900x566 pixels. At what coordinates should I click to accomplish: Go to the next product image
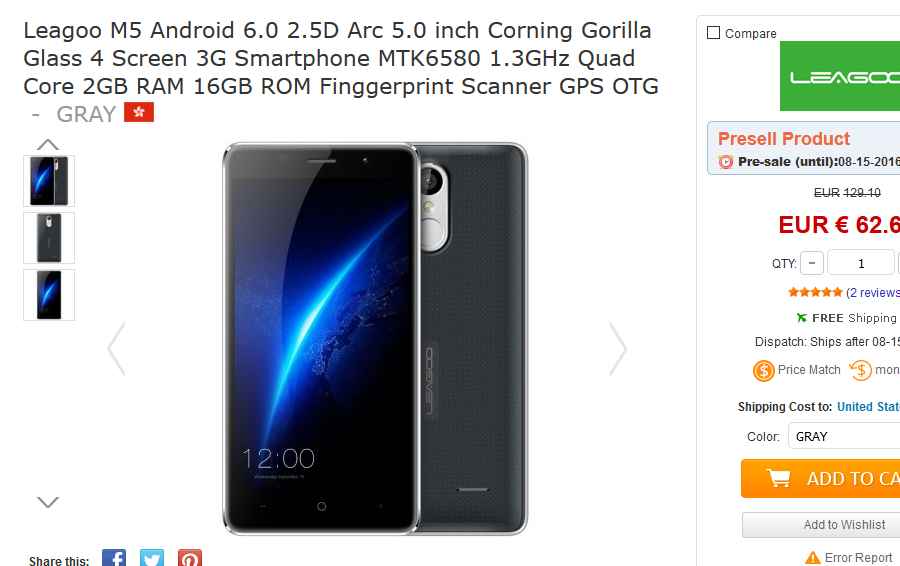[618, 348]
